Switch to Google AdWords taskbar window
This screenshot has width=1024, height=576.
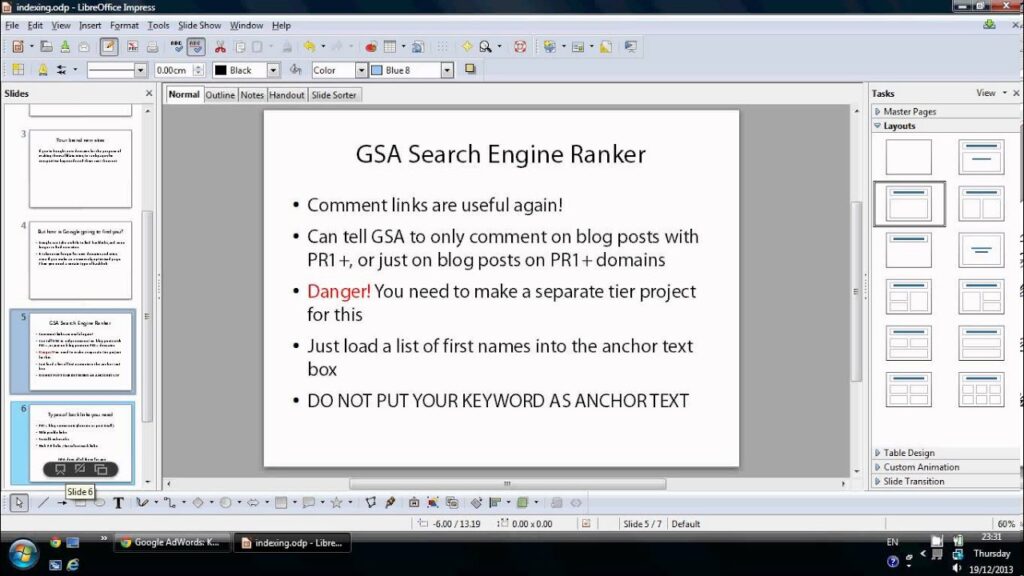[x=171, y=543]
